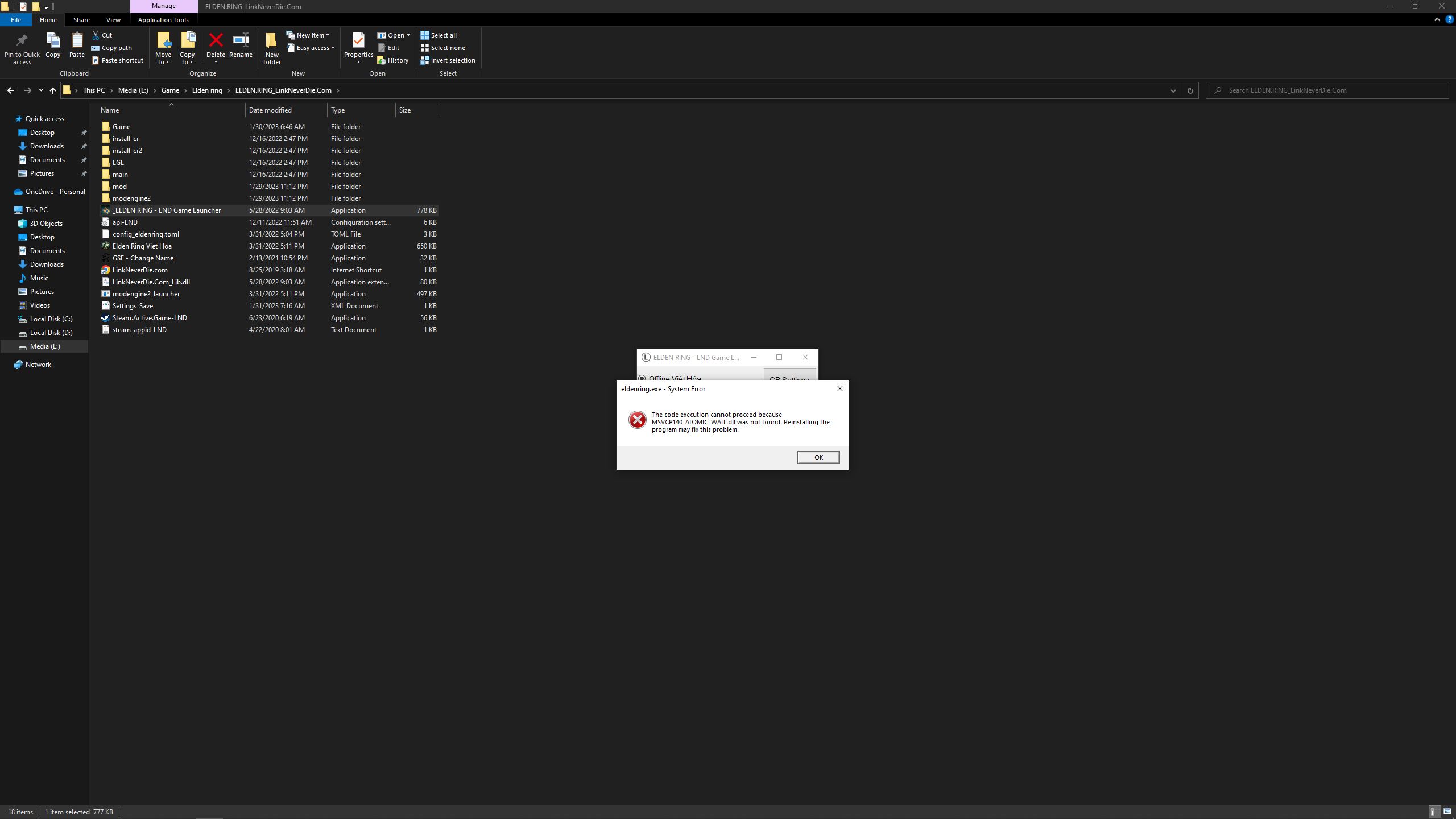Select Local Disk (C:) in navigation pane
Image resolution: width=1456 pixels, height=819 pixels.
pos(51,319)
